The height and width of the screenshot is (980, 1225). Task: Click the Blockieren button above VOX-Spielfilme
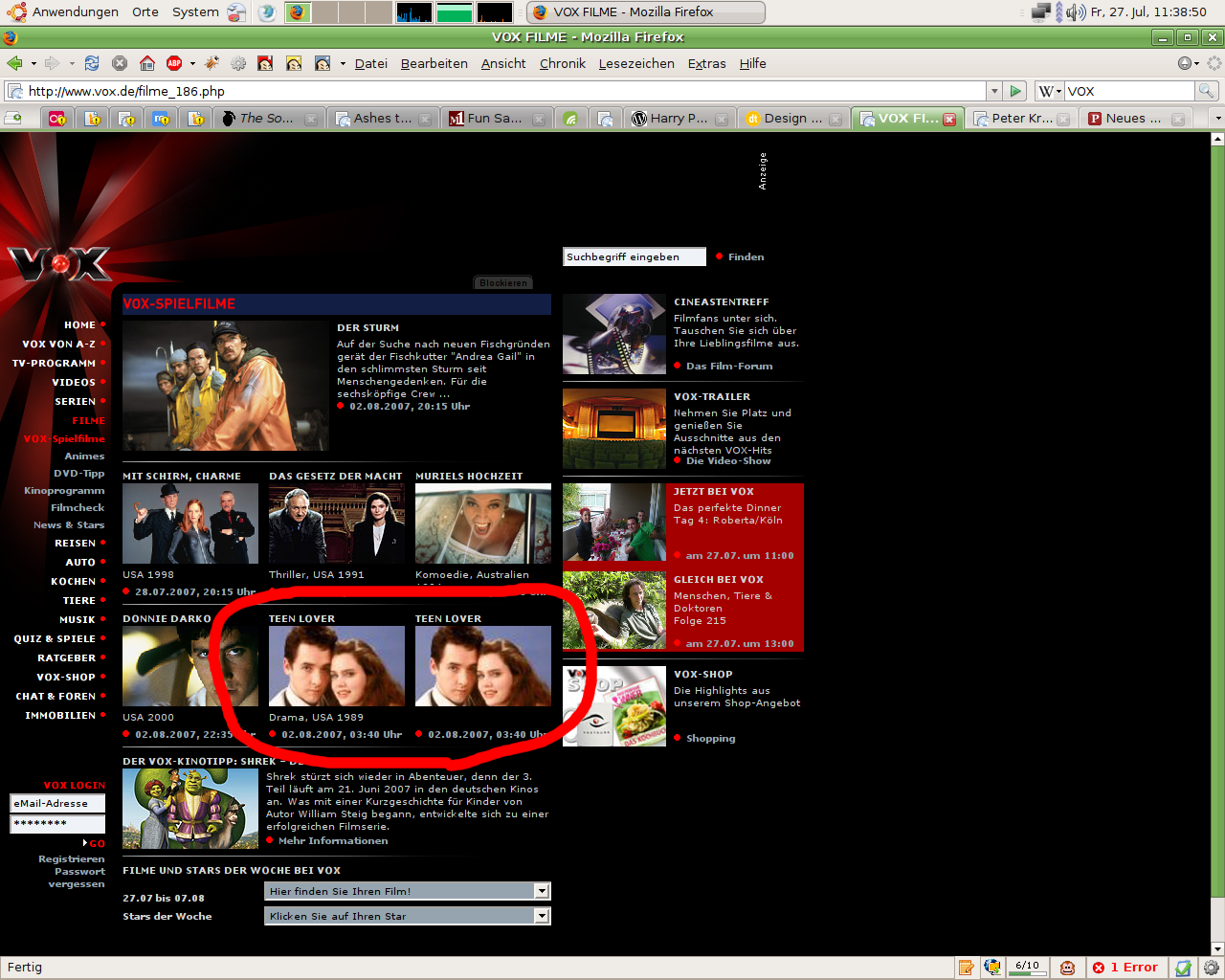pos(503,282)
